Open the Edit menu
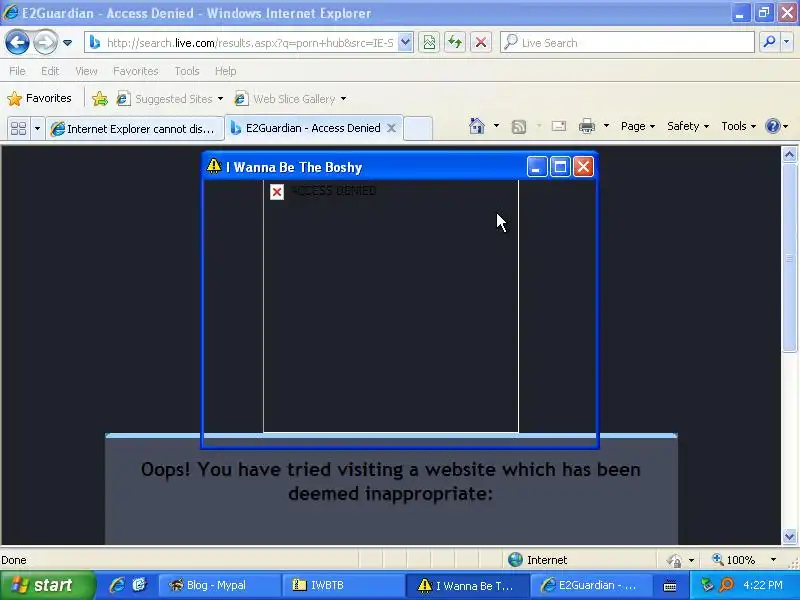This screenshot has width=800, height=600. tap(50, 71)
